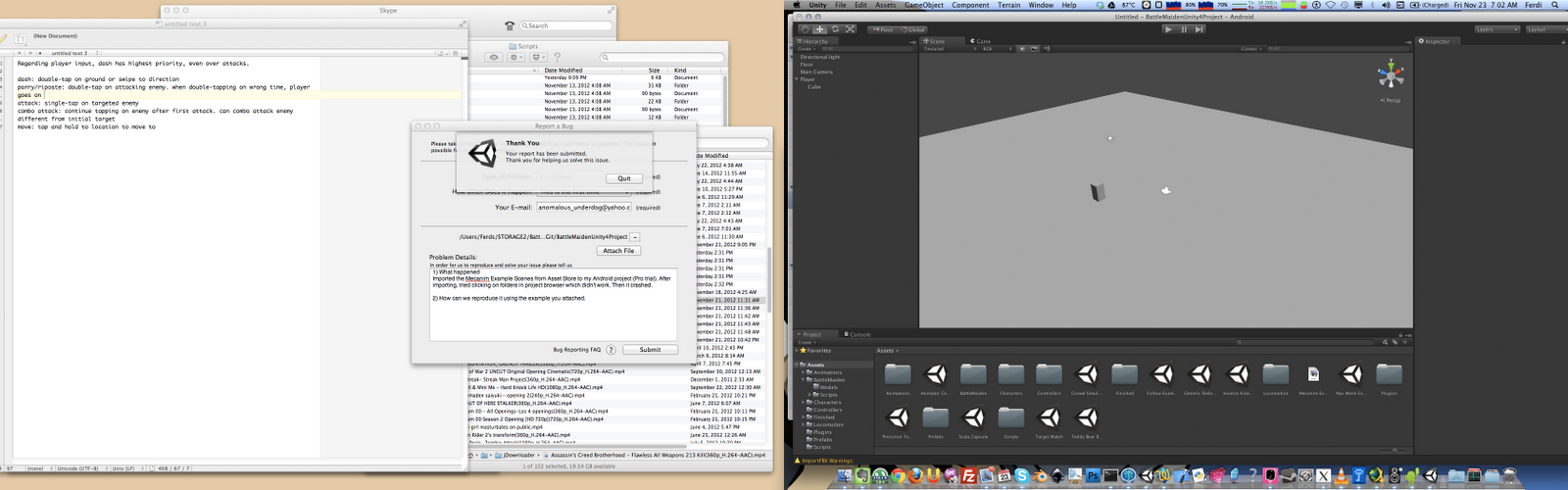Expand the Animations folder in Project tree
The height and width of the screenshot is (490, 1568).
pos(805,372)
